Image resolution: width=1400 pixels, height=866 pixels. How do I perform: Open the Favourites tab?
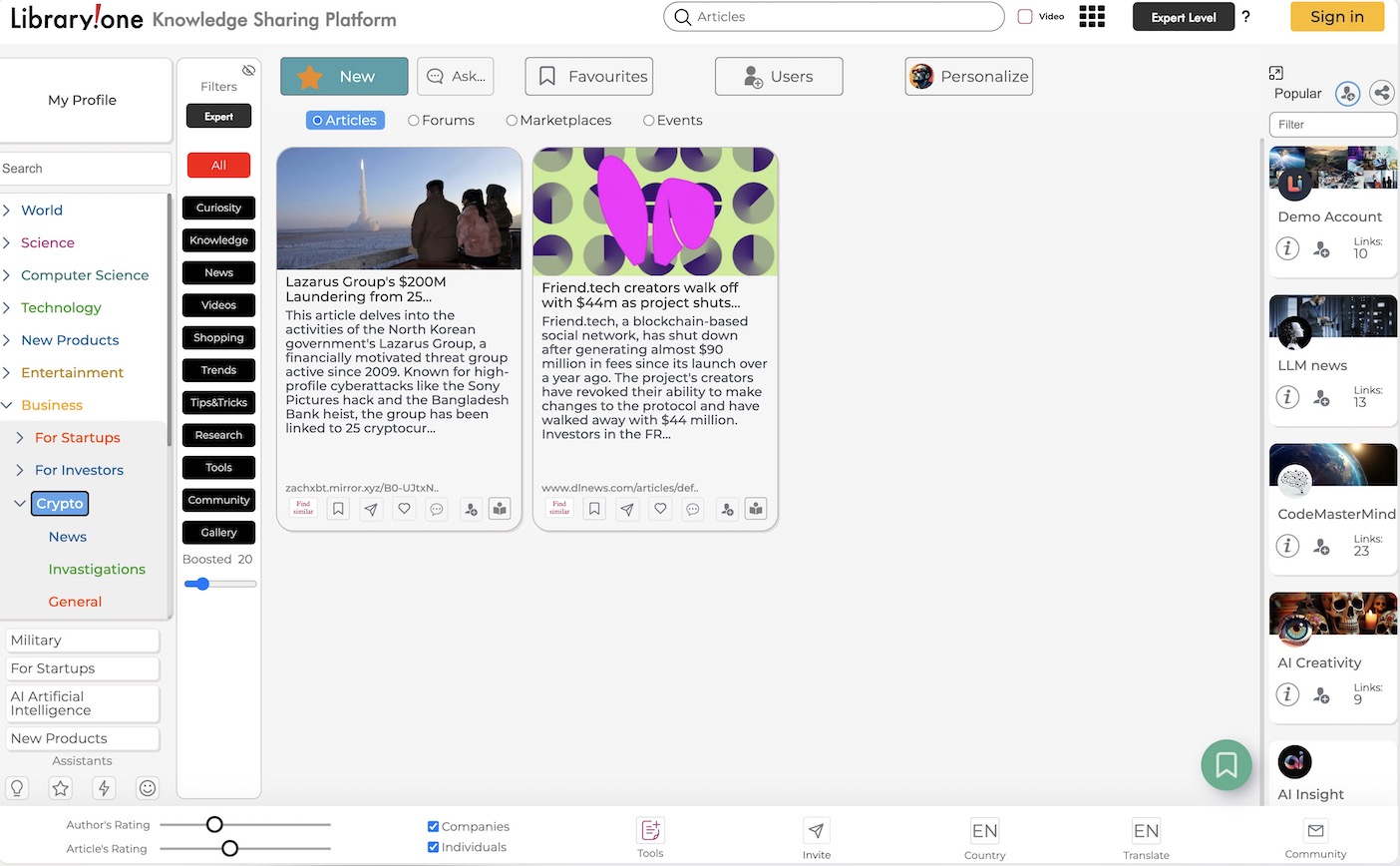(589, 77)
